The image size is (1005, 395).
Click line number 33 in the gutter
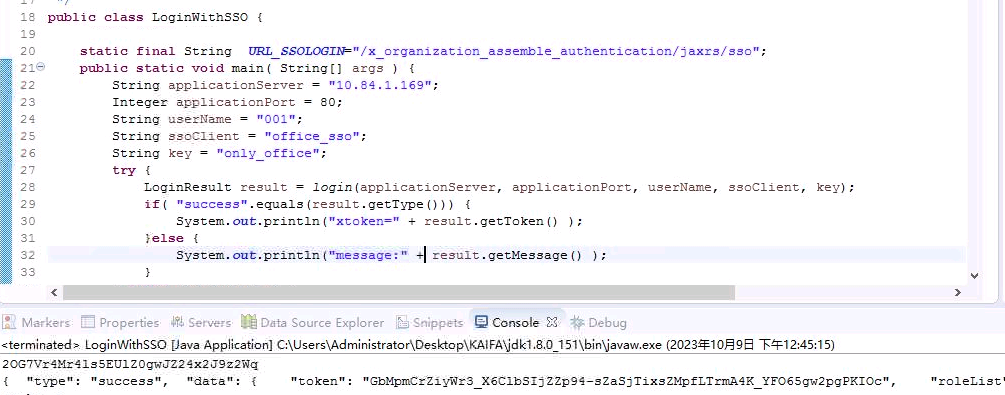pyautogui.click(x=28, y=272)
